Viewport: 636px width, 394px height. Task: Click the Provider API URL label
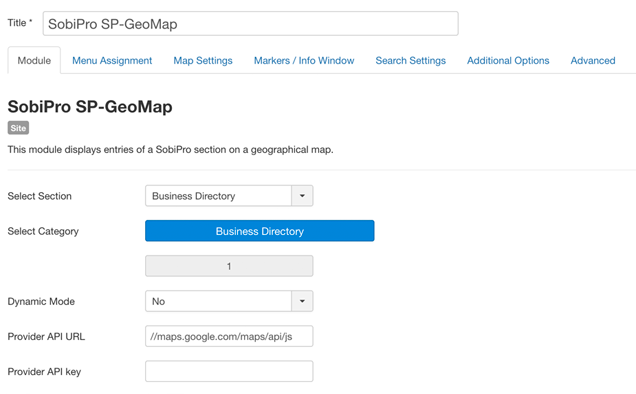click(46, 336)
